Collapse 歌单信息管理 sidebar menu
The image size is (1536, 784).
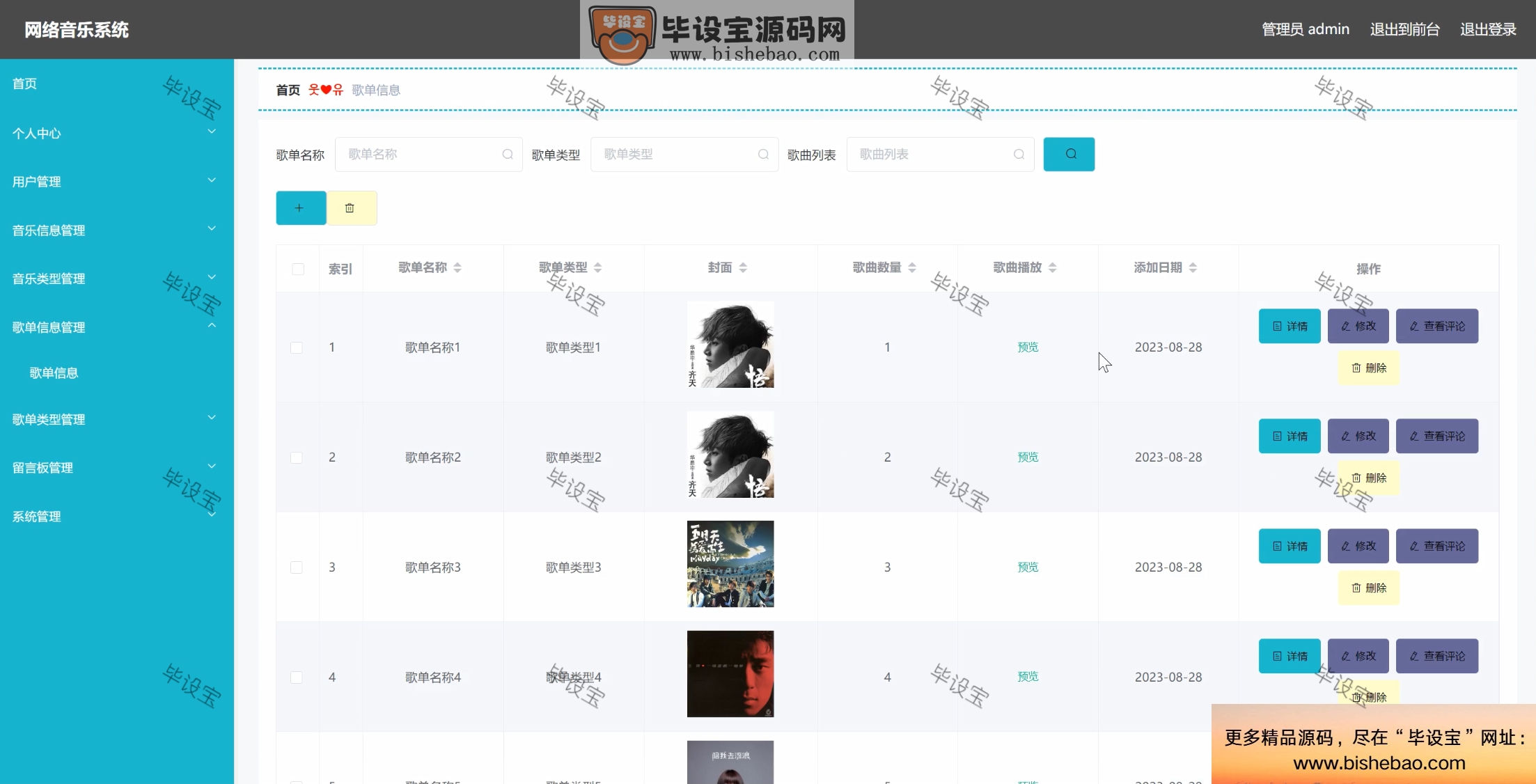click(x=116, y=327)
